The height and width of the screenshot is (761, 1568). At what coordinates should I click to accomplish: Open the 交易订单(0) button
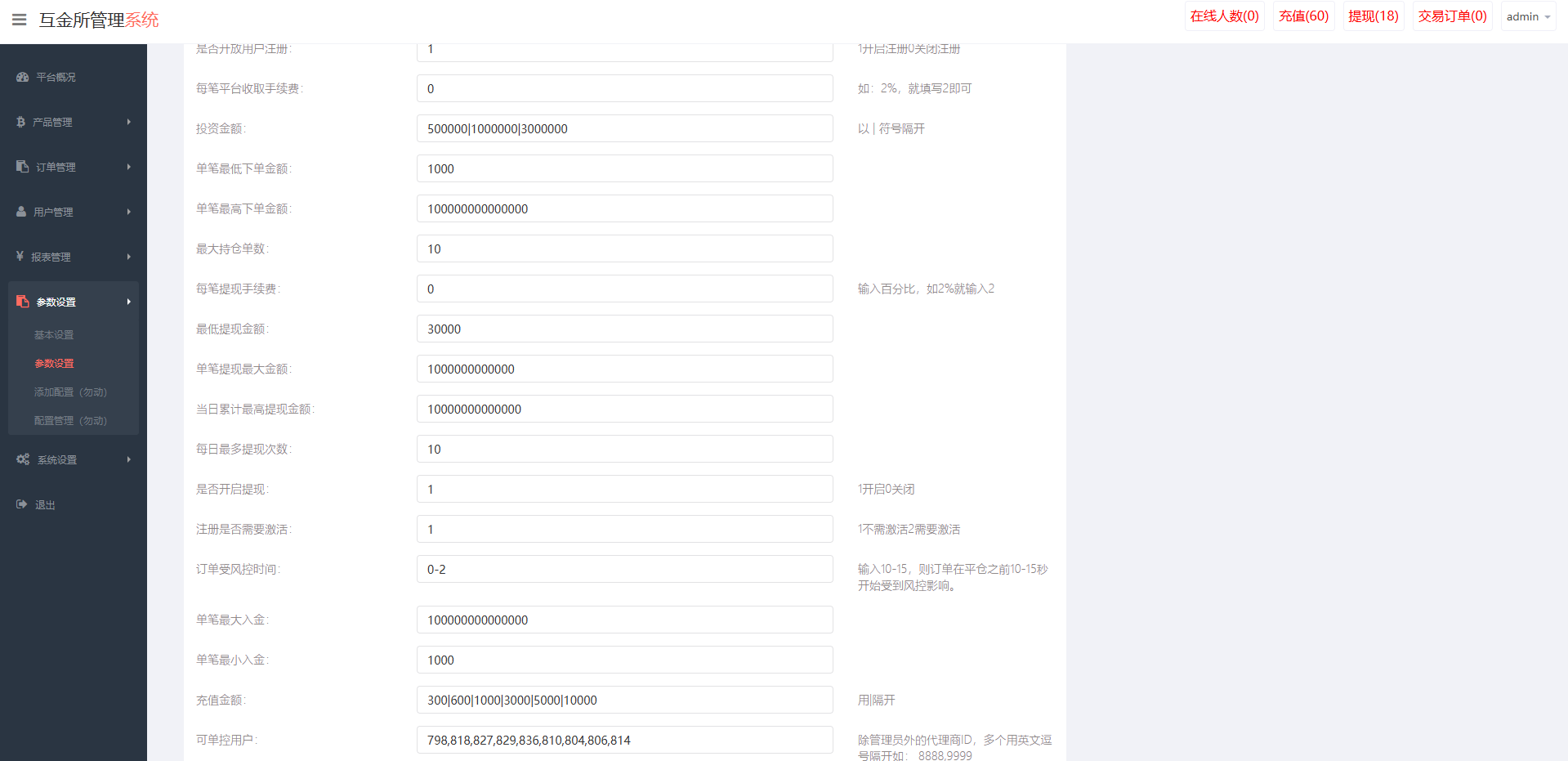(x=1452, y=16)
